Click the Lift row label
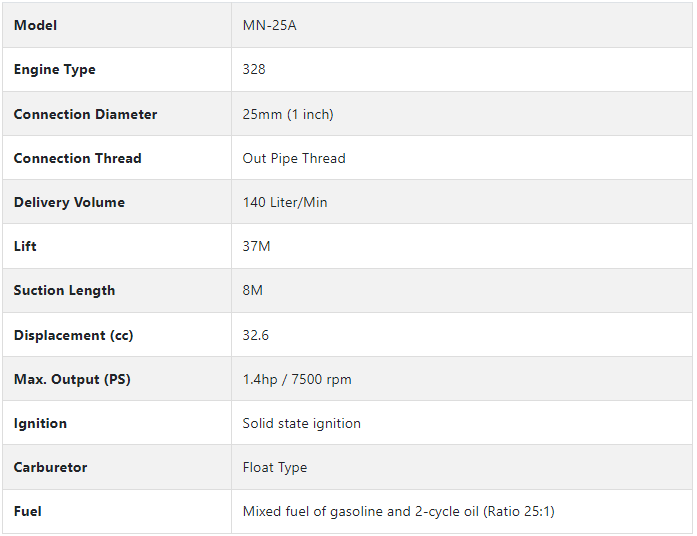This screenshot has height=536, width=697. [x=25, y=246]
